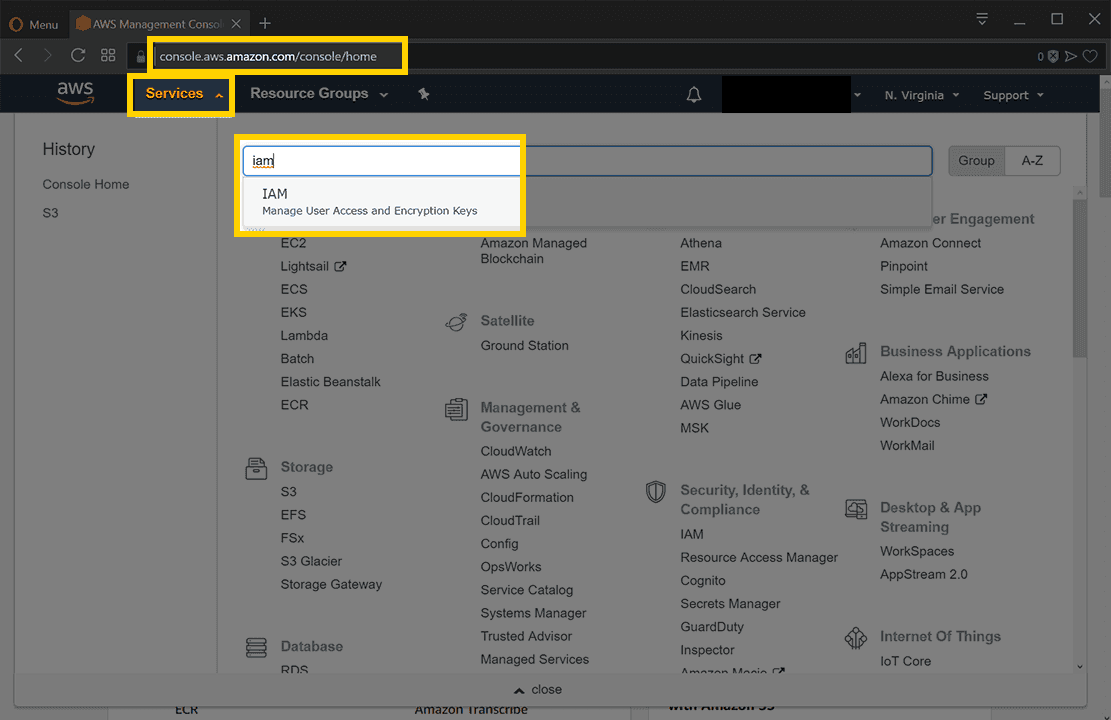Open the Support menu
The width and height of the screenshot is (1111, 720).
click(1013, 95)
